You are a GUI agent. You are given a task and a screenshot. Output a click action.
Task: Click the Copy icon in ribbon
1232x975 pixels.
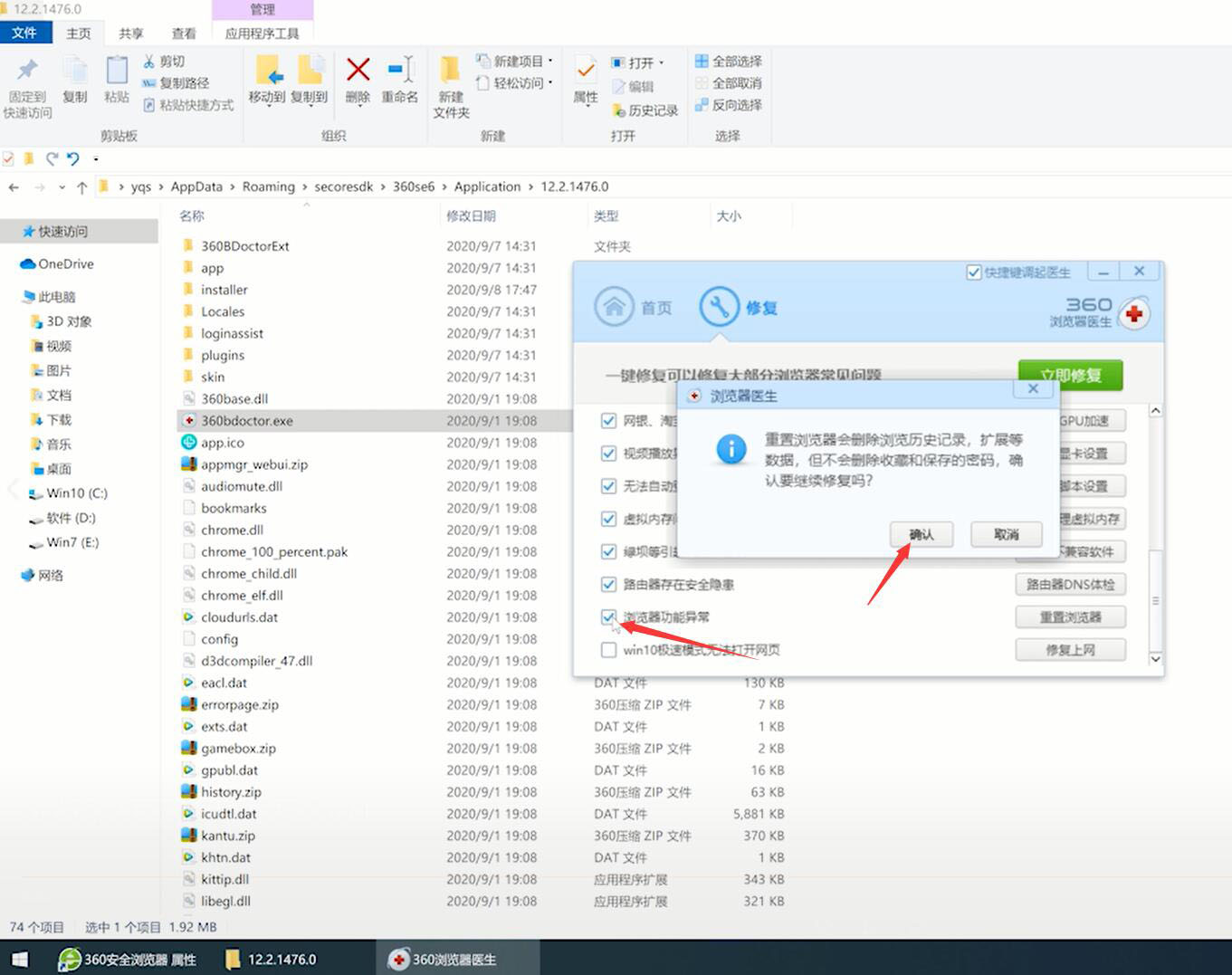click(75, 71)
